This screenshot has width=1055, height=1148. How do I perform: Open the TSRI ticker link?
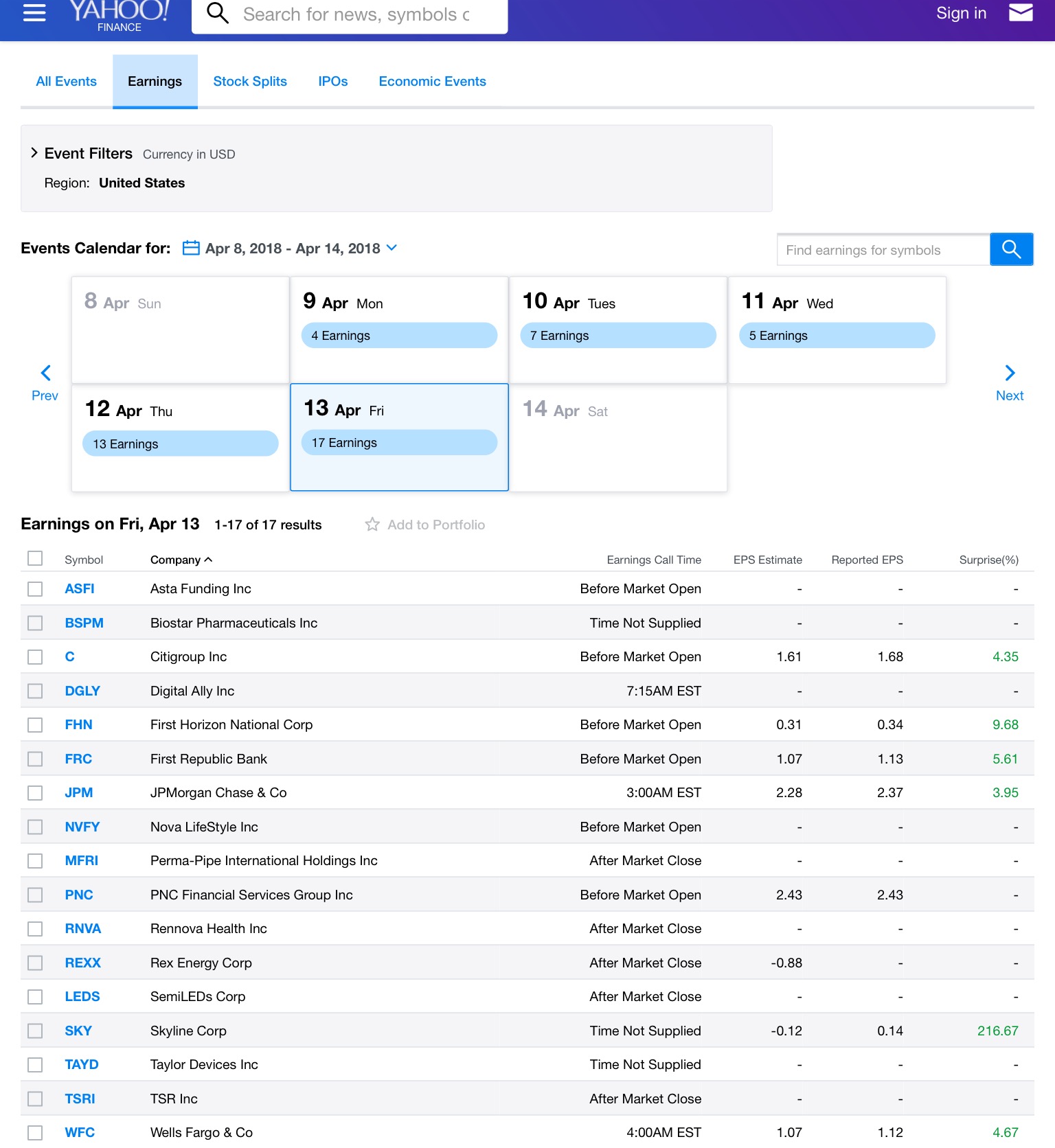click(80, 1099)
